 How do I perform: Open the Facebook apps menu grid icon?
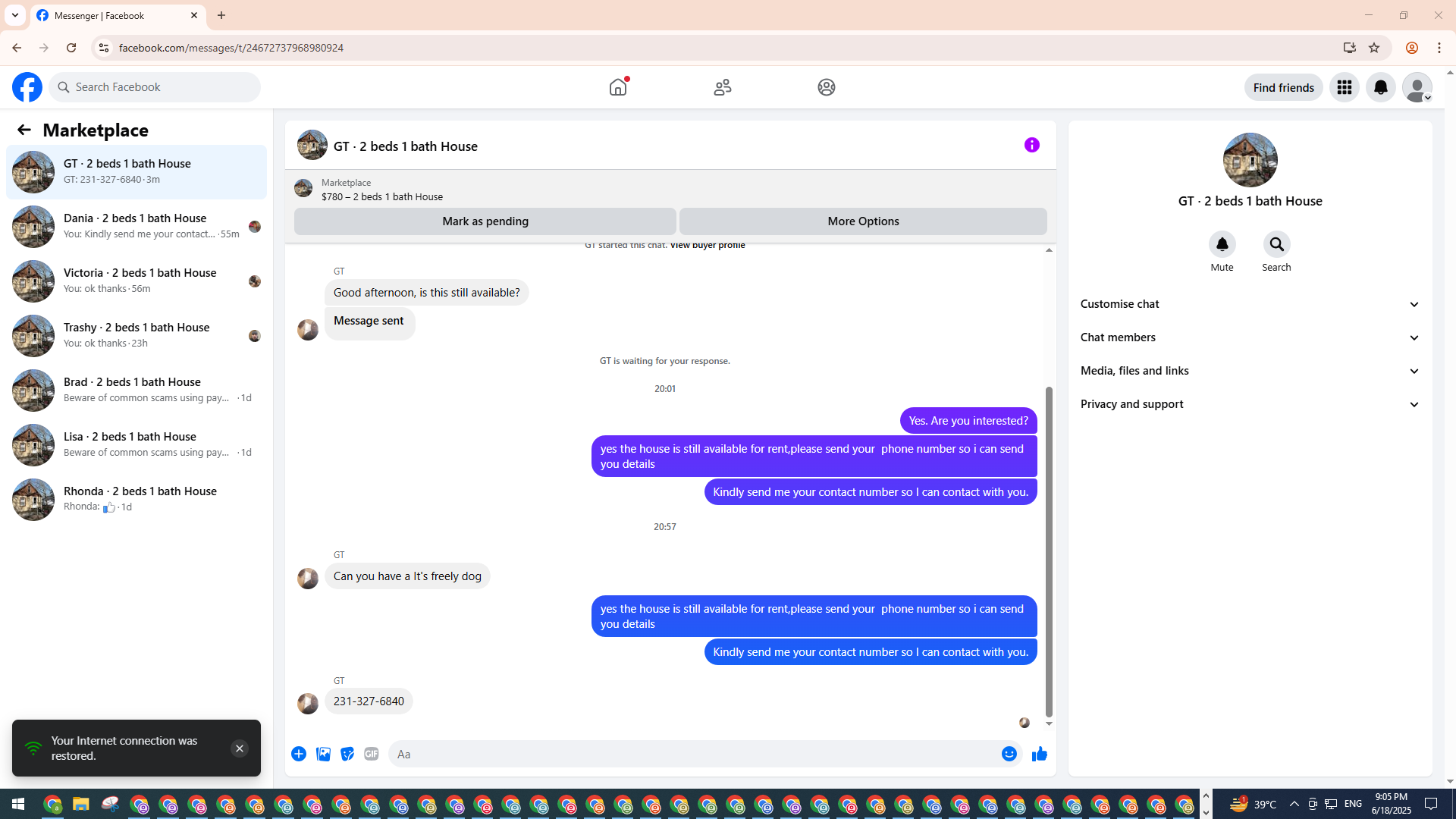(x=1345, y=87)
